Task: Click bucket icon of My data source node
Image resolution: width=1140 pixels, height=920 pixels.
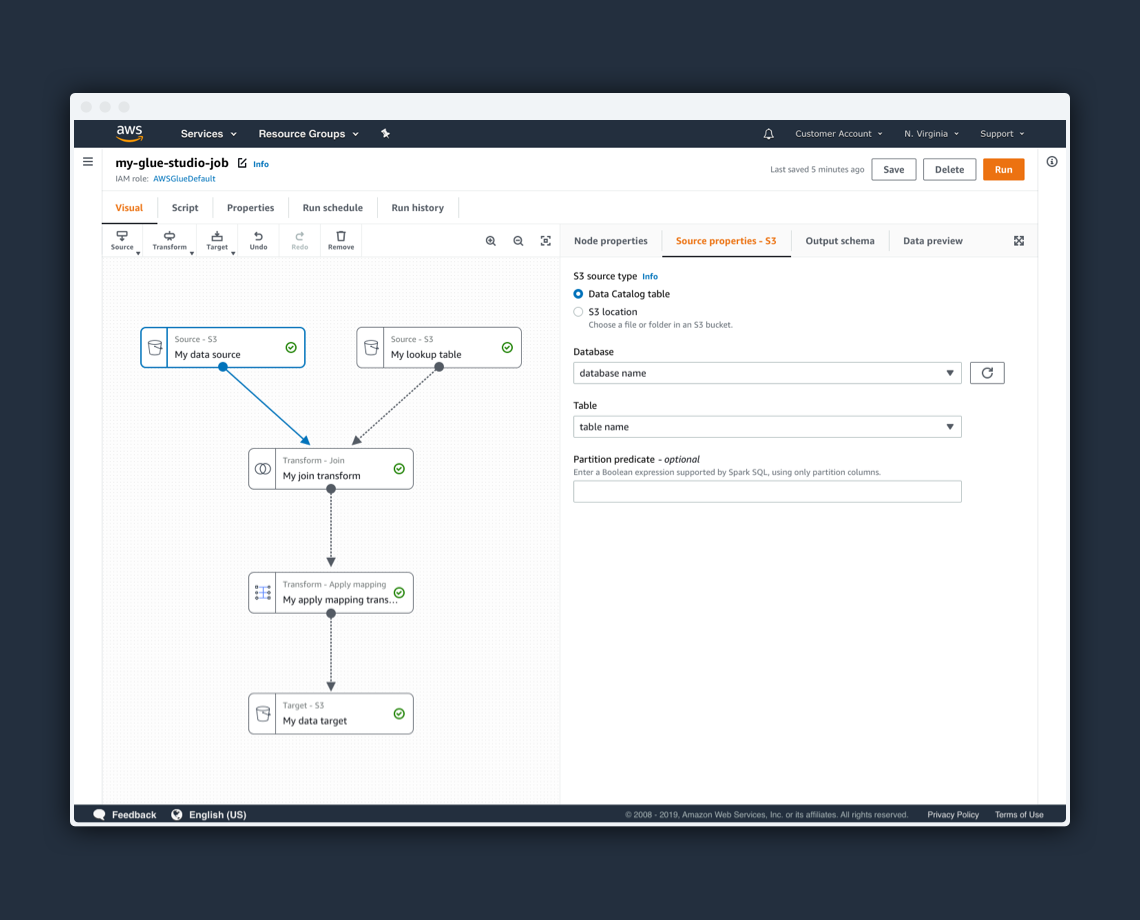Action: (x=154, y=348)
